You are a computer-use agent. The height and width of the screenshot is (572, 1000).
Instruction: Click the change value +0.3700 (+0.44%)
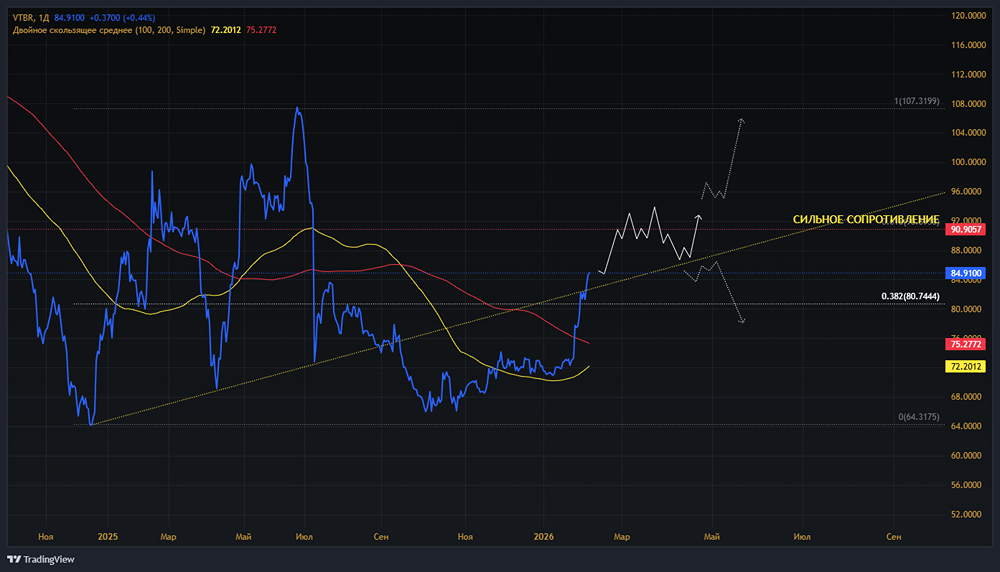point(122,18)
